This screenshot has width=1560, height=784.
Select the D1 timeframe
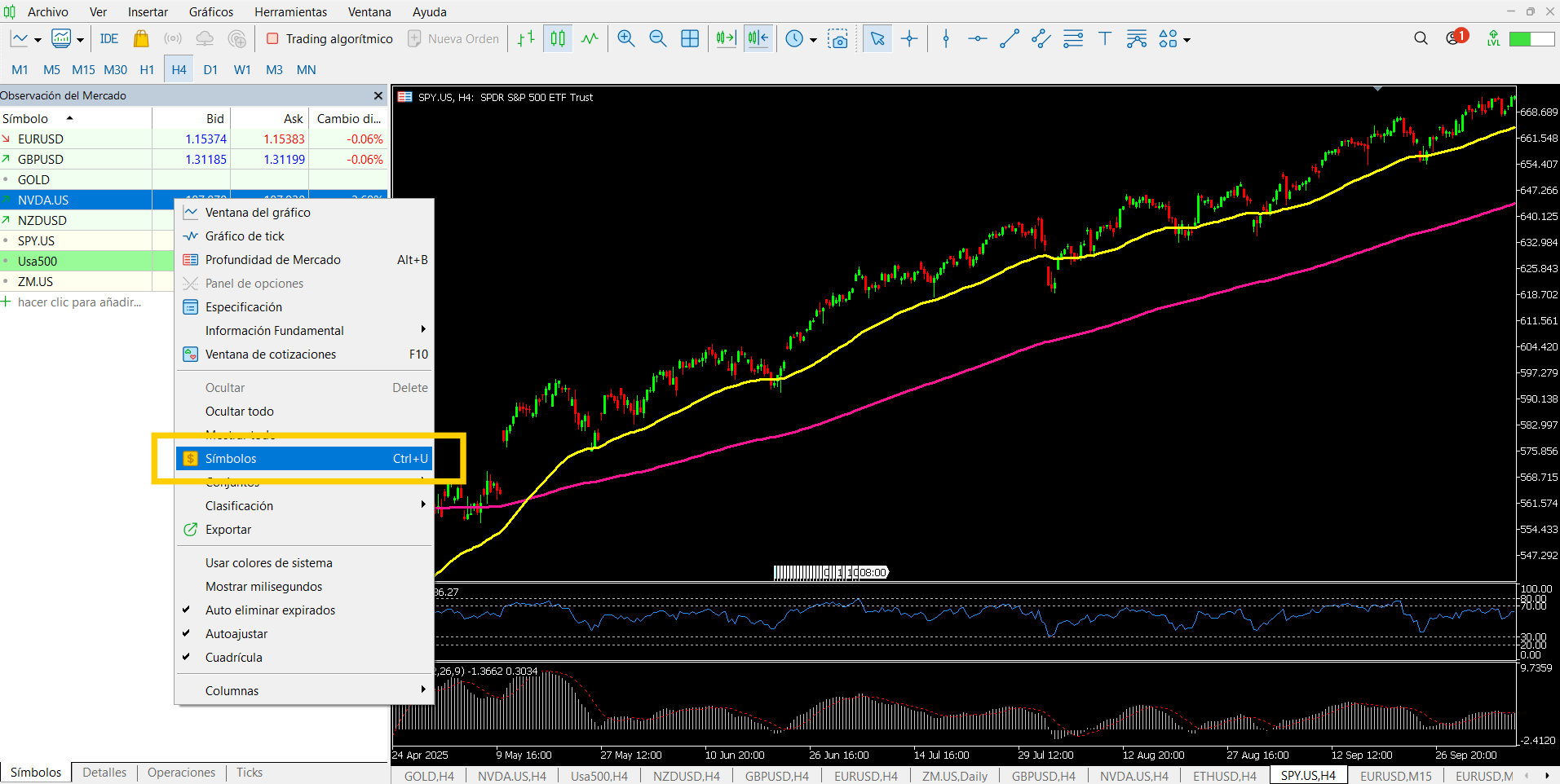(x=210, y=70)
